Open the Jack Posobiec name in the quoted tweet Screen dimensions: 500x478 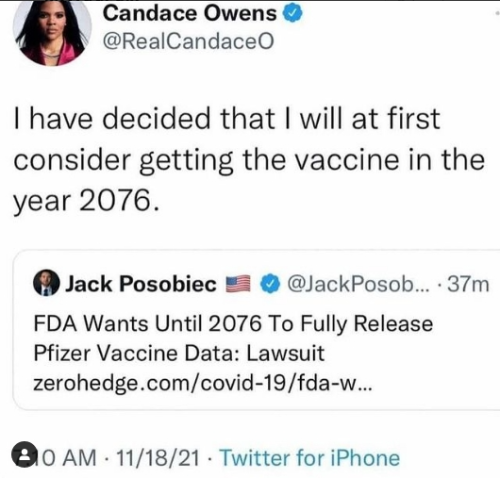(x=141, y=284)
